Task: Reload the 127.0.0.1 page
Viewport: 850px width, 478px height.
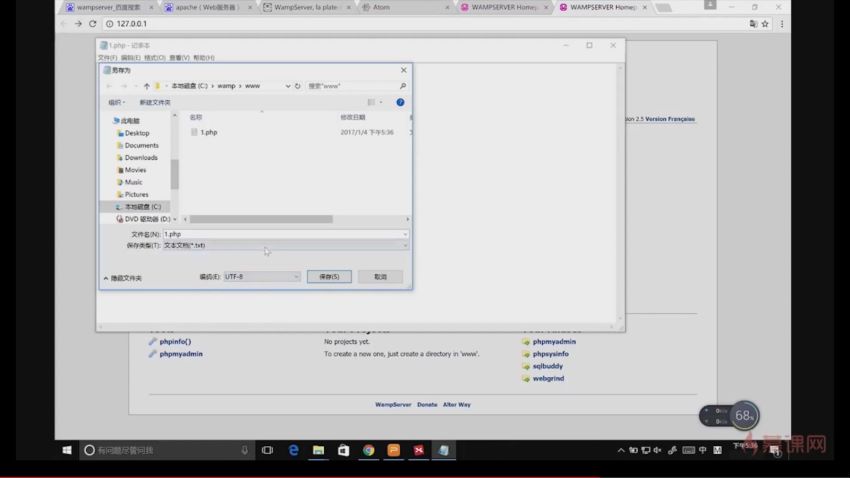Action: coord(93,24)
